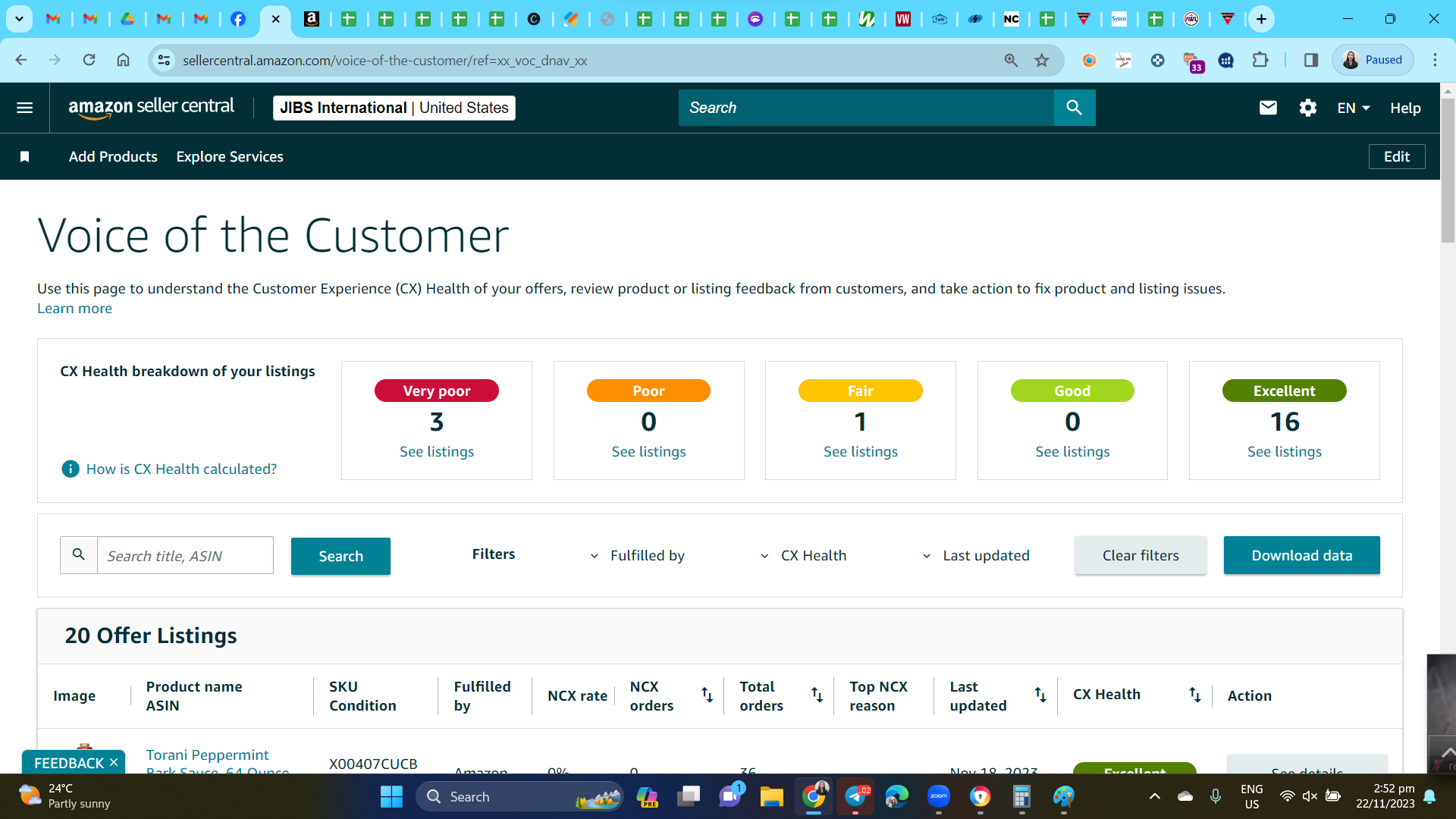The image size is (1456, 819).
Task: See listings under Very poor
Action: 437,452
